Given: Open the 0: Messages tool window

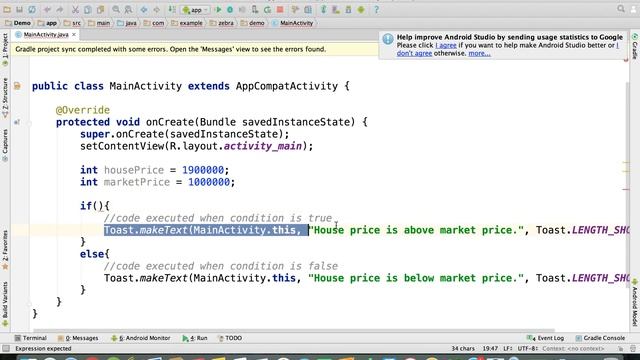Looking at the screenshot, I should 78,338.
